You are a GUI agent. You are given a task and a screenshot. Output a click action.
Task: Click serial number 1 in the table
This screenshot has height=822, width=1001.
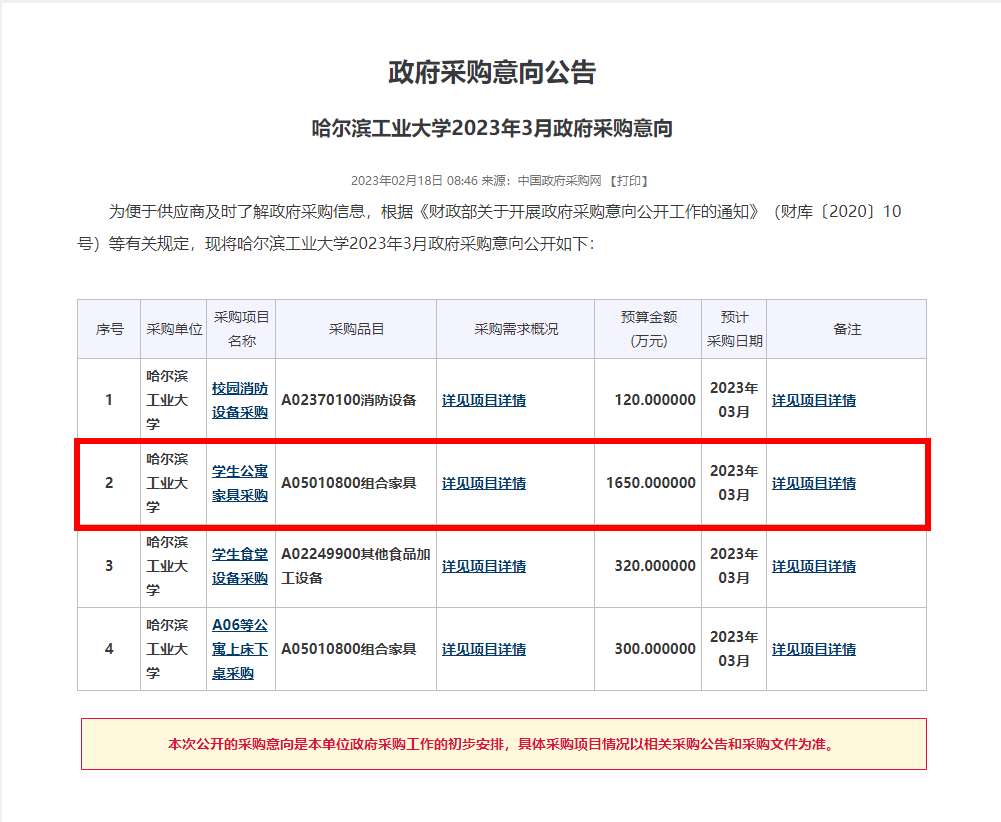coord(109,400)
